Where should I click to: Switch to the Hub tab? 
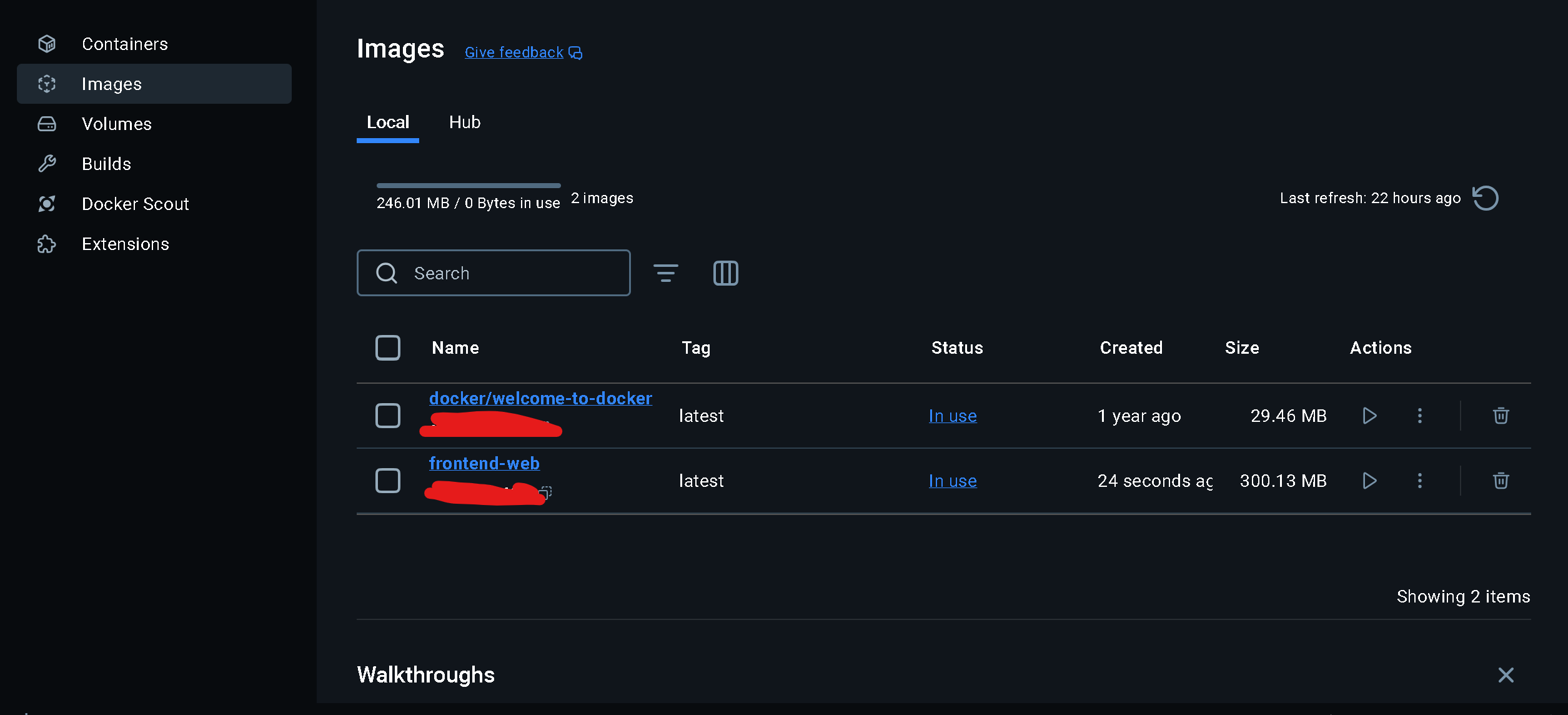465,122
